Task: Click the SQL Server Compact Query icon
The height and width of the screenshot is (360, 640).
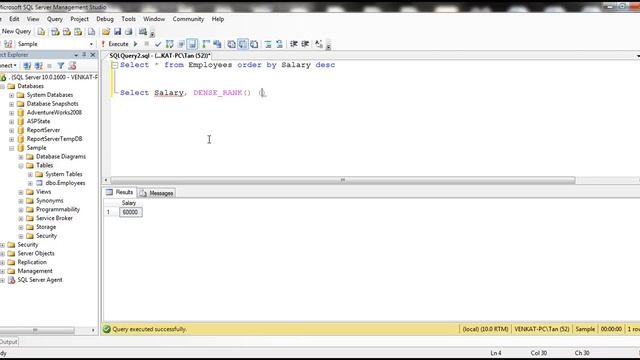Action: click(91, 32)
